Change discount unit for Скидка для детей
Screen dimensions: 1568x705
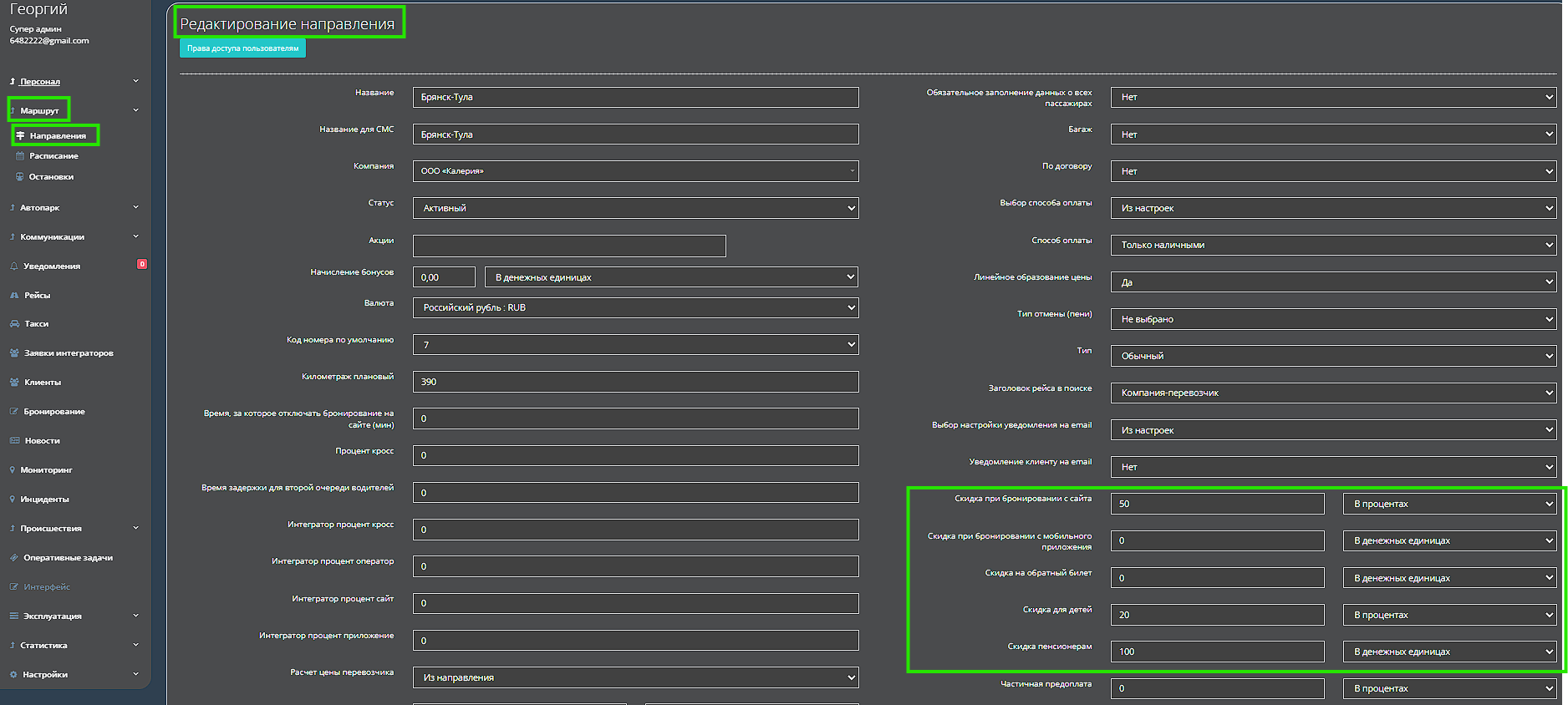1450,615
